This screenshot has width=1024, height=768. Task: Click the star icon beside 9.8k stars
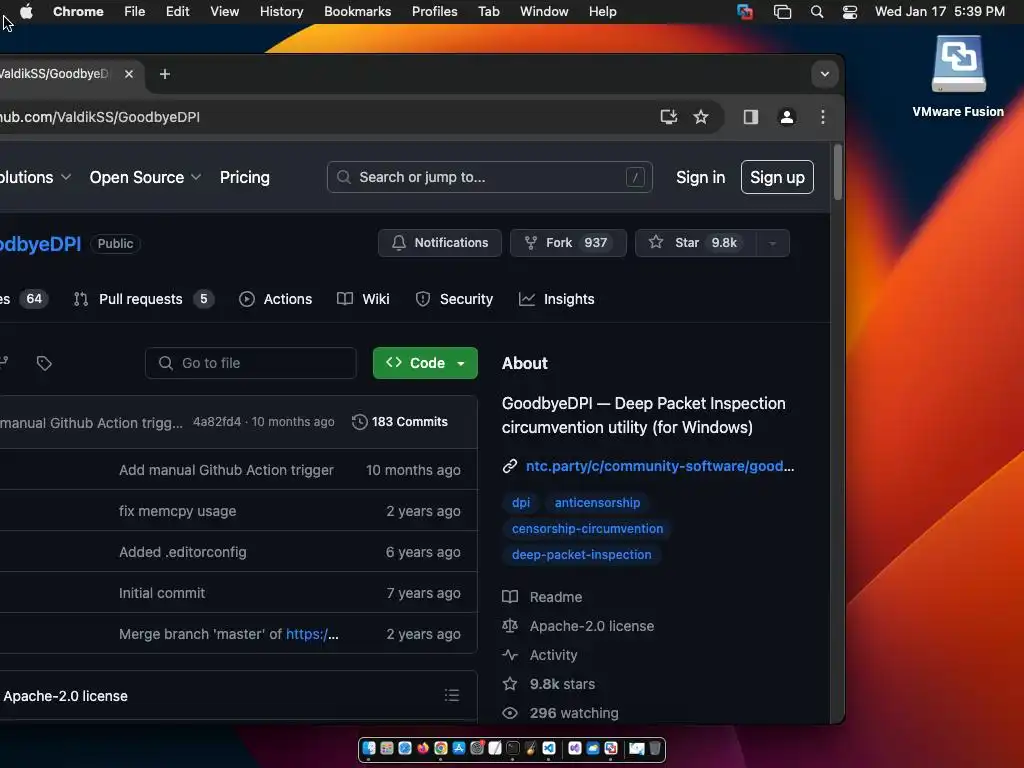510,684
